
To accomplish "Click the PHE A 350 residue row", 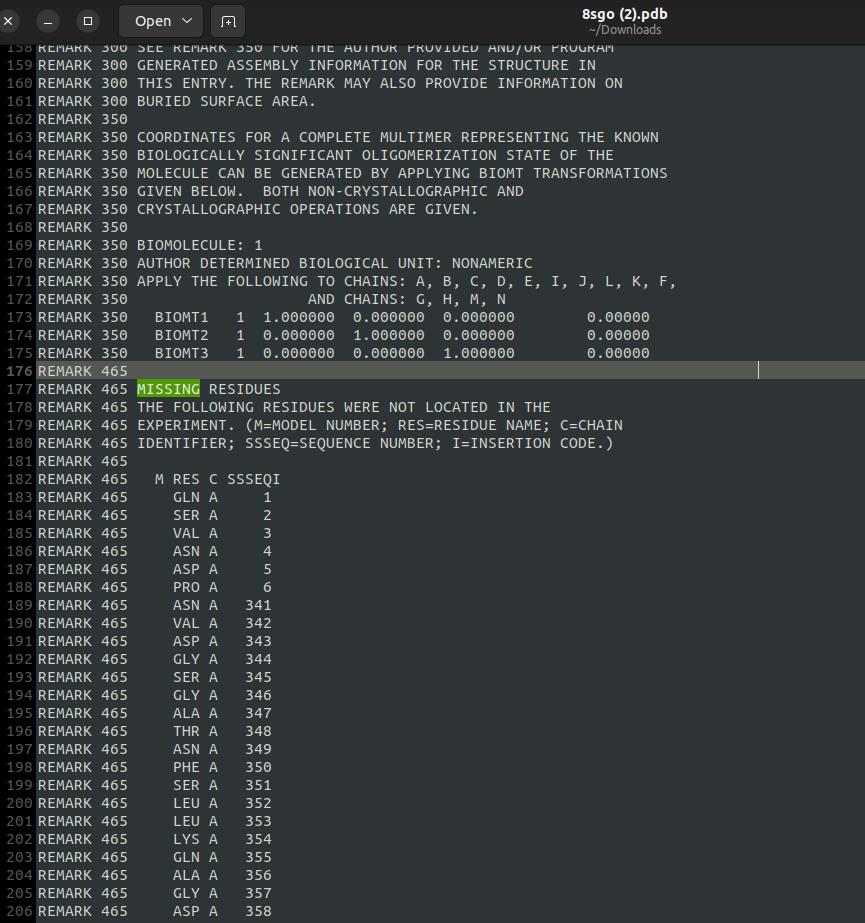I will point(220,767).
